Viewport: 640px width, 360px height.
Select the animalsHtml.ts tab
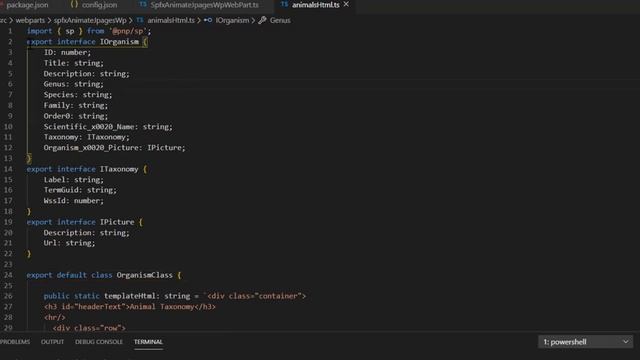pyautogui.click(x=316, y=5)
